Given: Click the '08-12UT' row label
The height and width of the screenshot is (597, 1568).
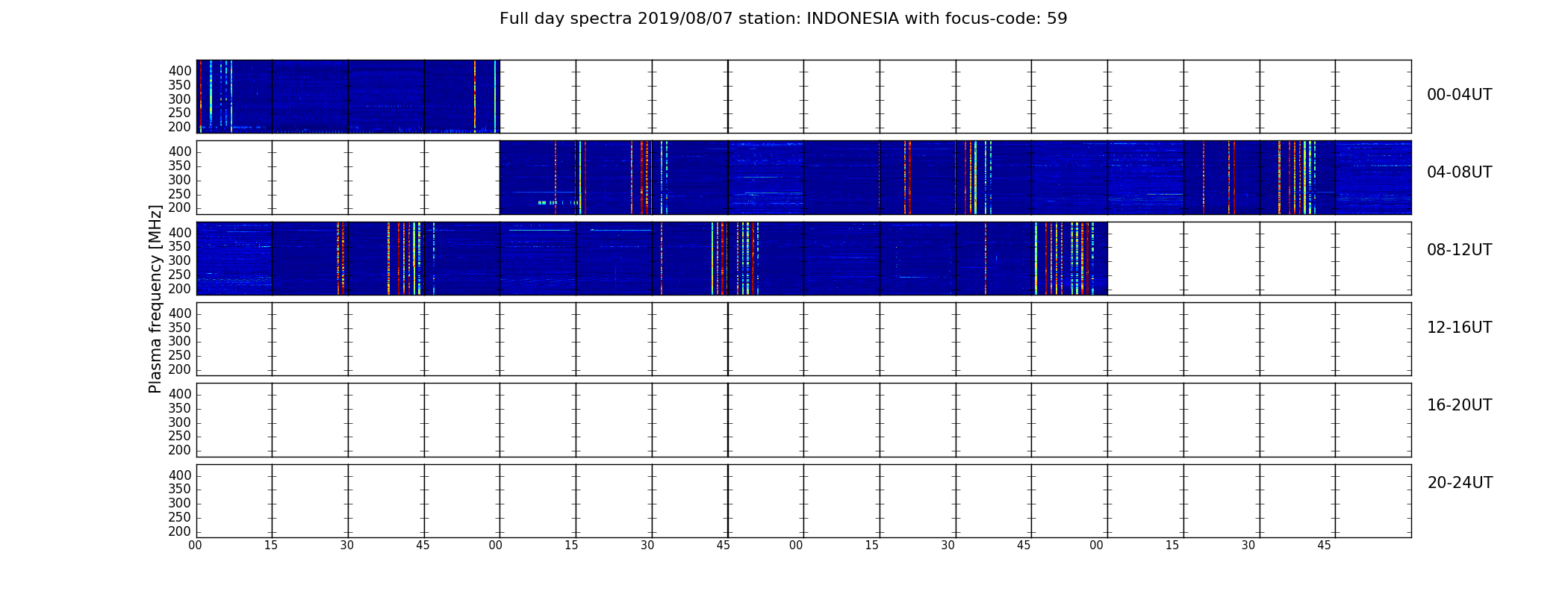Looking at the screenshot, I should (1459, 250).
